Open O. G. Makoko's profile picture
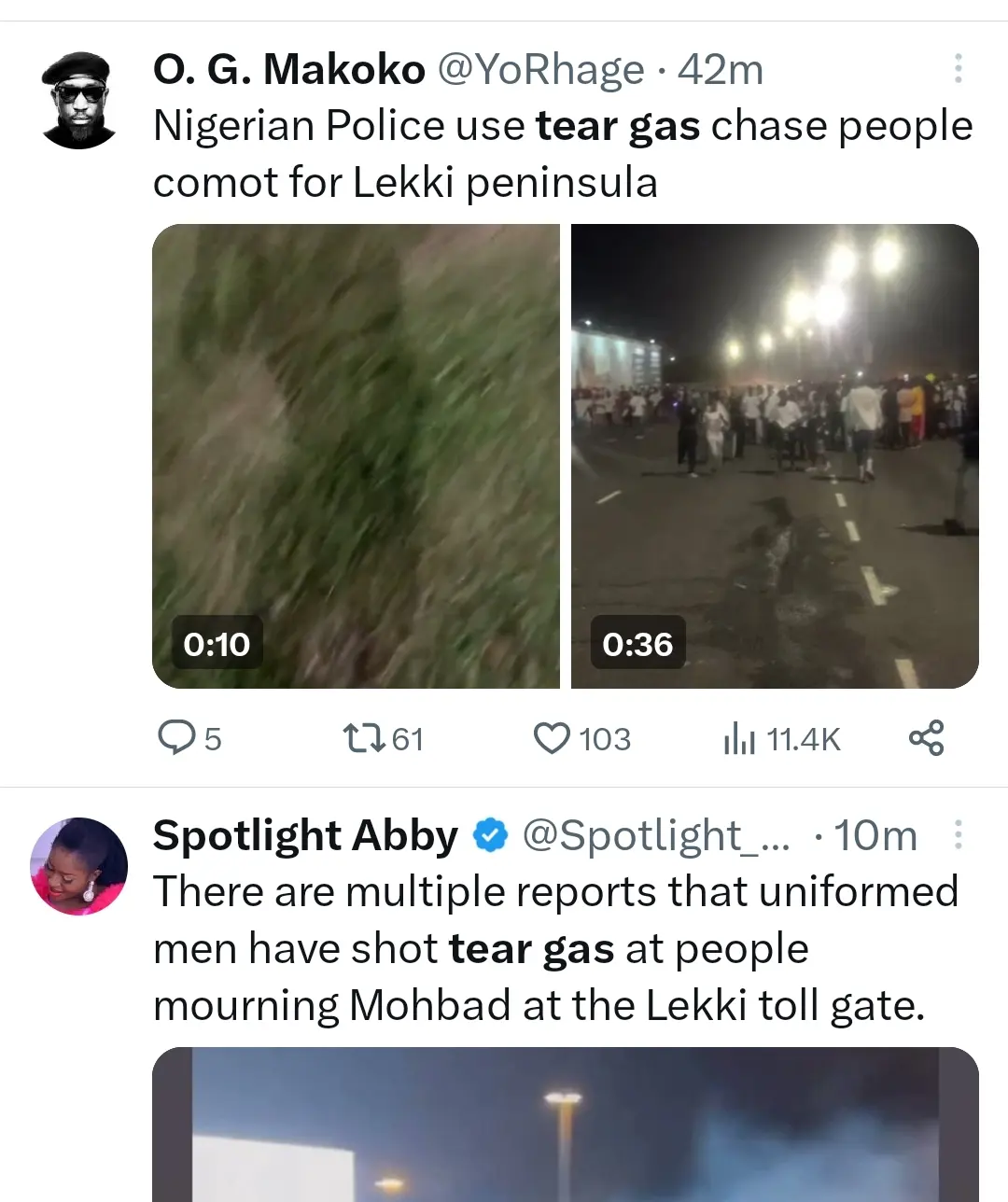Image resolution: width=1008 pixels, height=1202 pixels. [78, 101]
